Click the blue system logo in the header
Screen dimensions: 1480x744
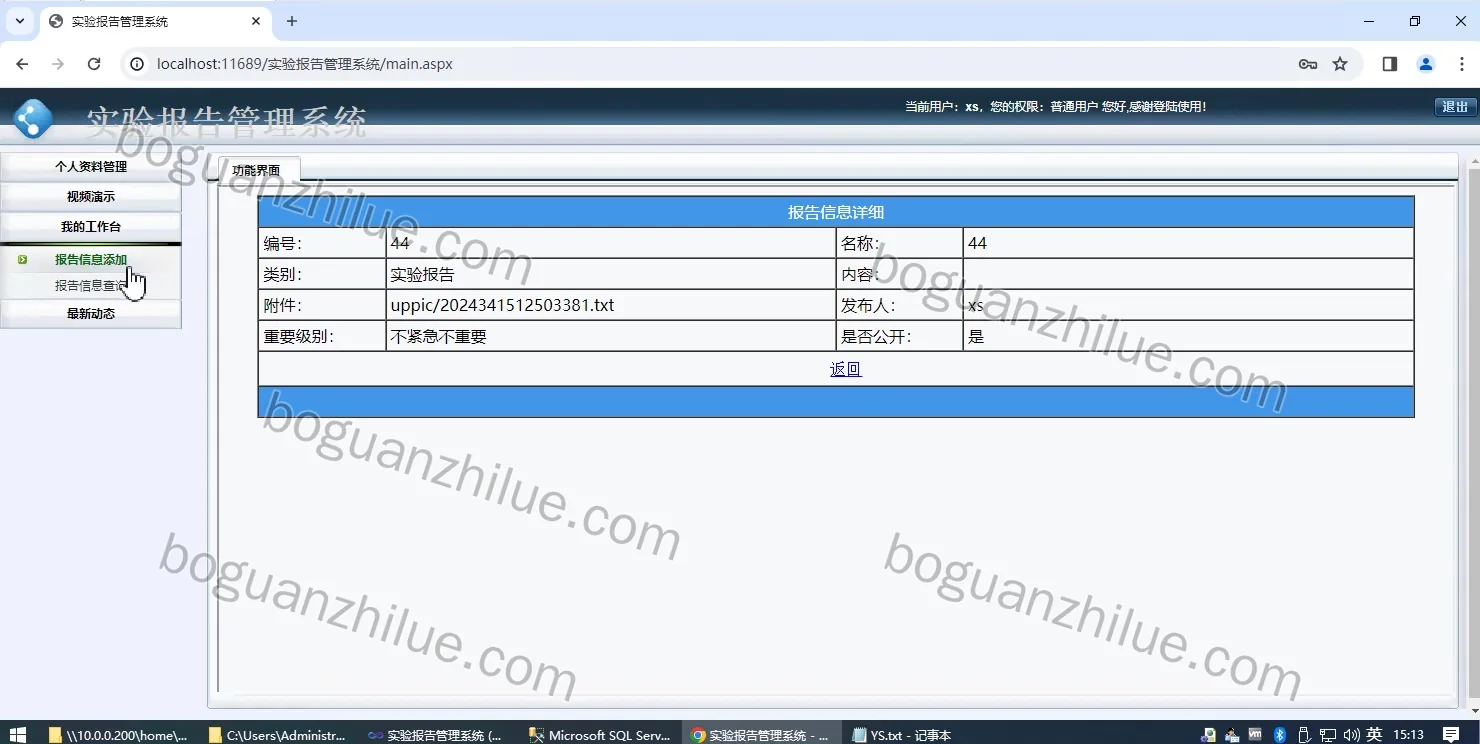coord(33,119)
